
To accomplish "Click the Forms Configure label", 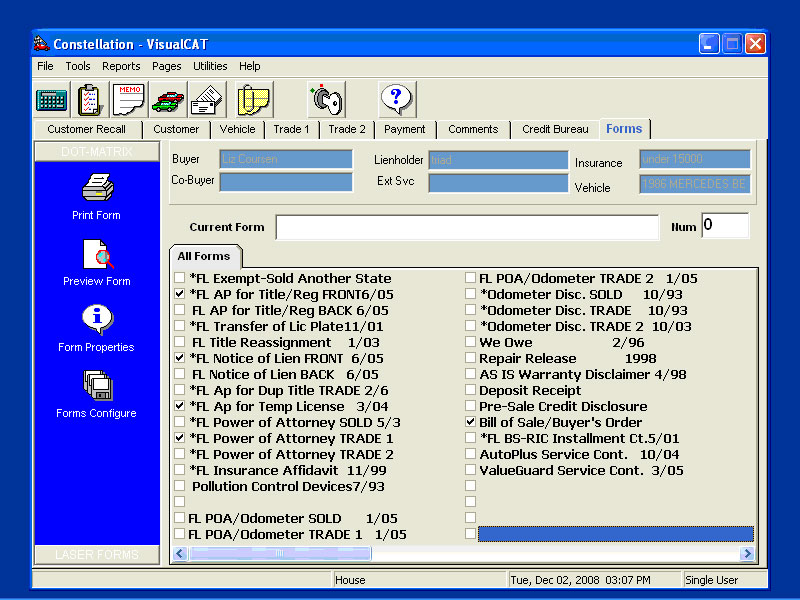I will 96,413.
